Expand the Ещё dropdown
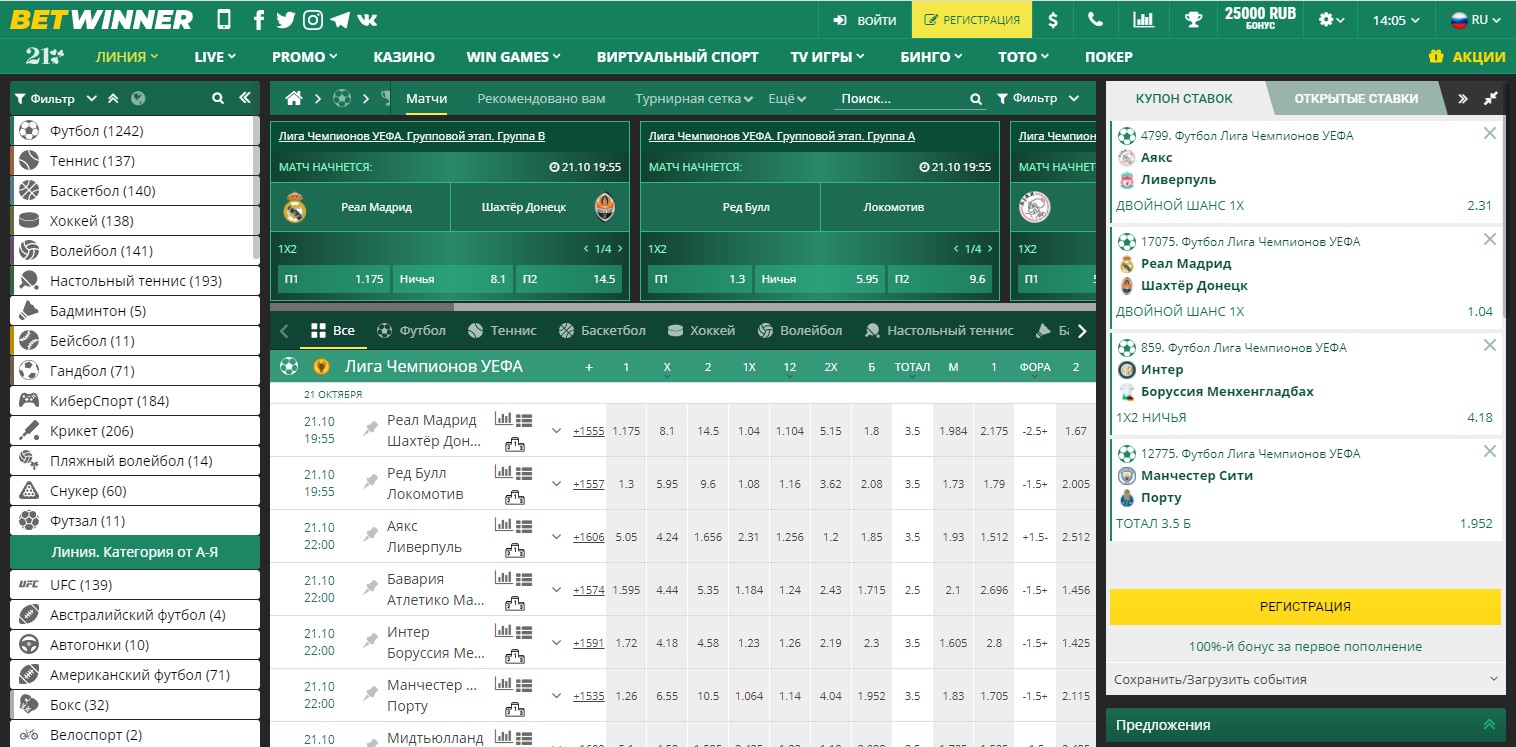 coord(787,98)
